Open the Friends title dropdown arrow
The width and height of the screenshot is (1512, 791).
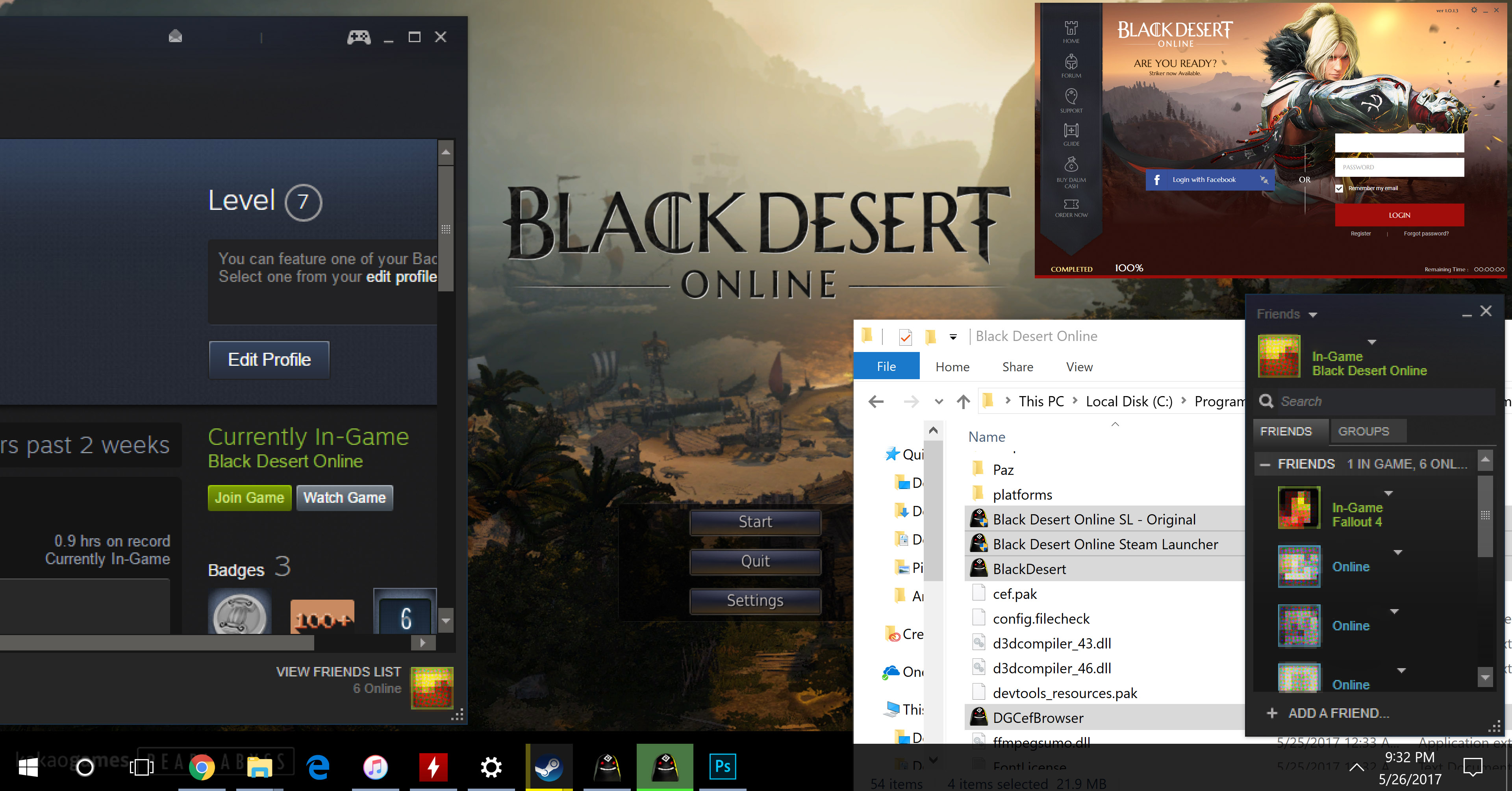[x=1313, y=315]
